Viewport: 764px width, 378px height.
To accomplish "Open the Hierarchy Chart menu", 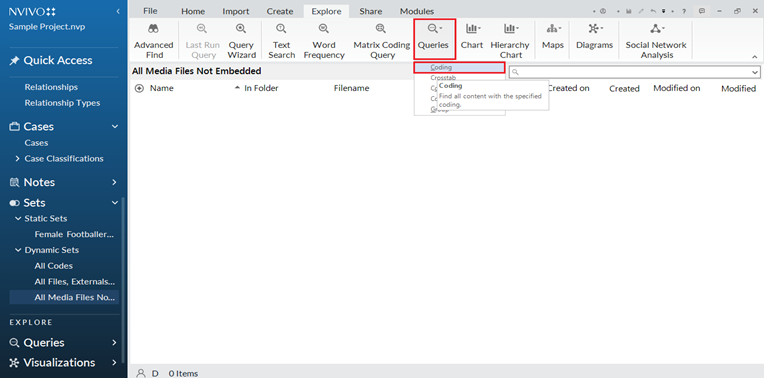I will (x=511, y=41).
